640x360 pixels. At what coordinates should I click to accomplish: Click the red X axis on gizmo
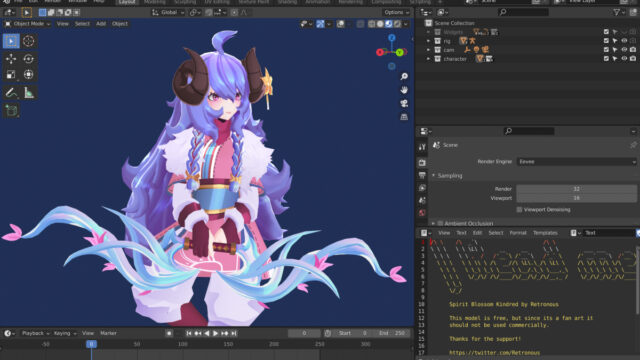click(380, 52)
